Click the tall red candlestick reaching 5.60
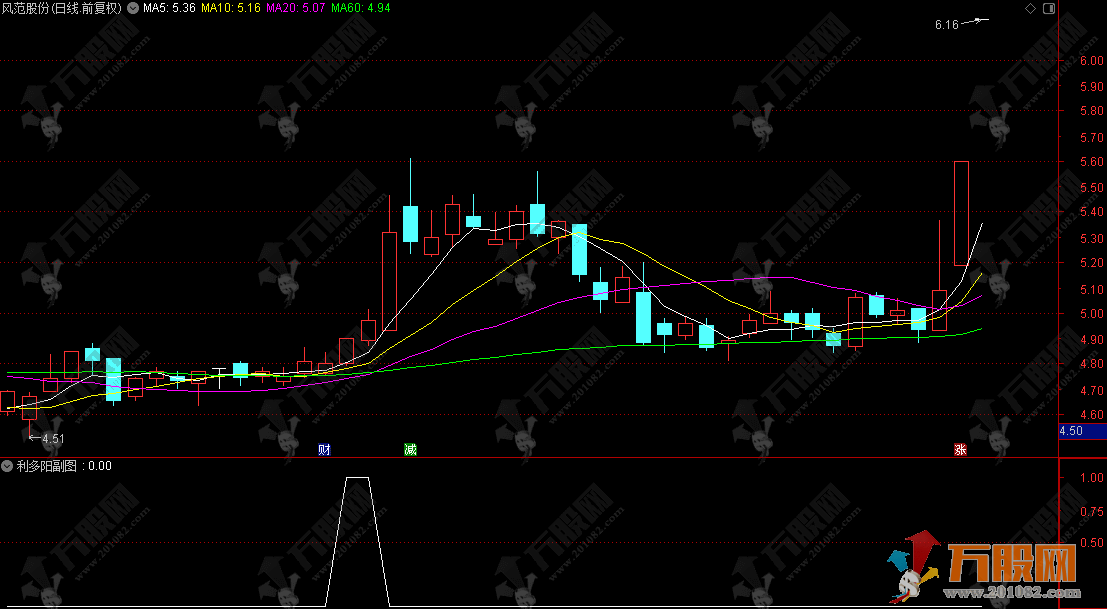The width and height of the screenshot is (1107, 609). point(961,212)
